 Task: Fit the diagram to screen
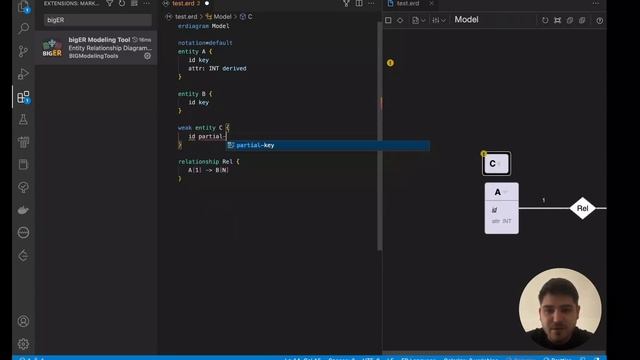(557, 20)
